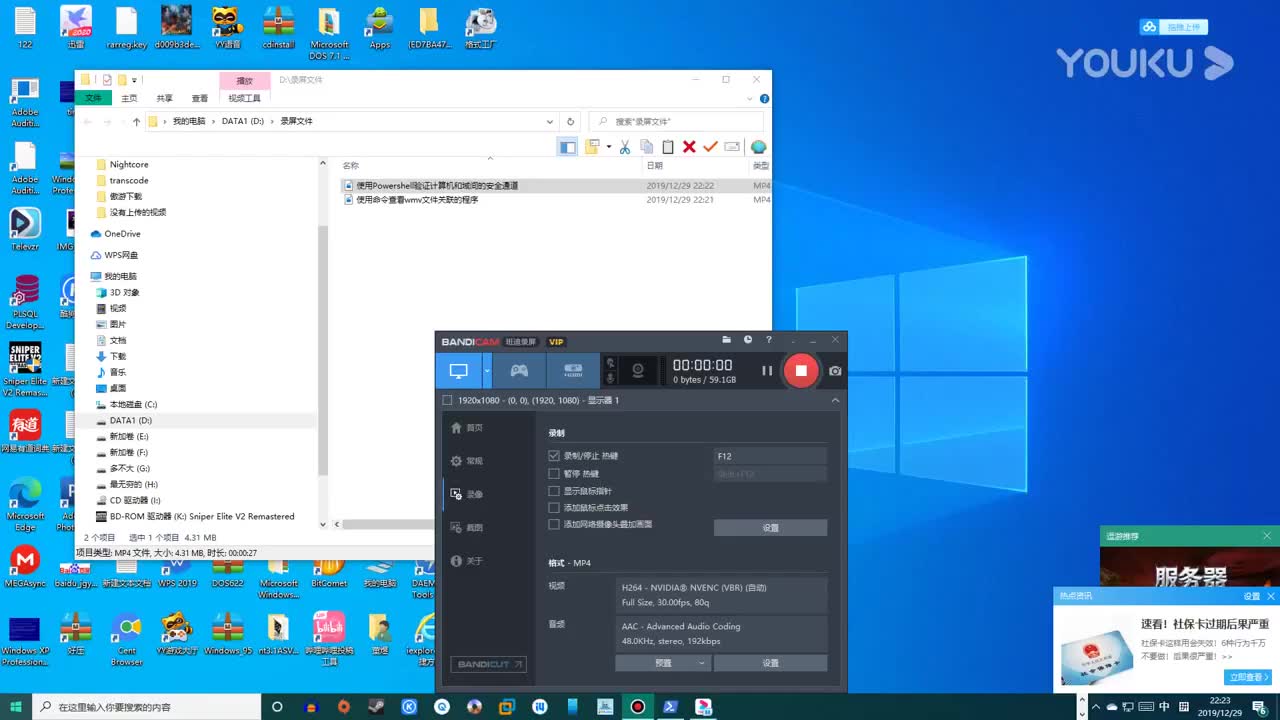Screen dimensions: 1280x720
Task: Enable the 显示鼠标指针 mouse pointer option
Action: click(x=554, y=491)
